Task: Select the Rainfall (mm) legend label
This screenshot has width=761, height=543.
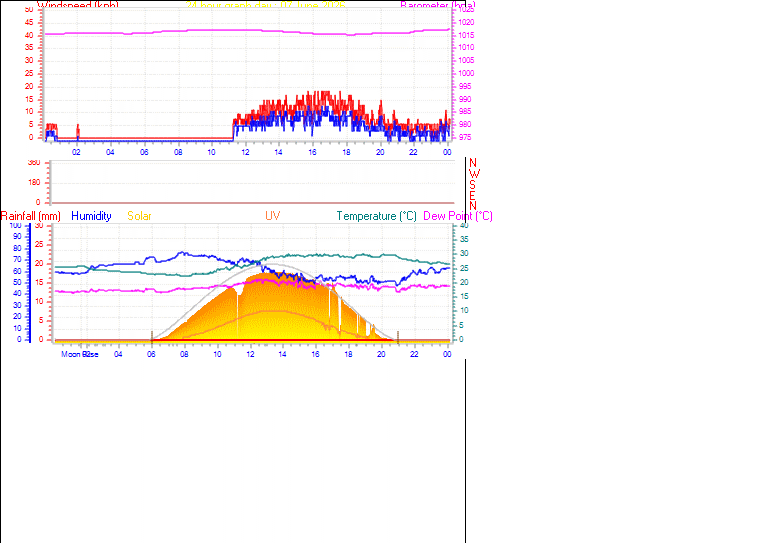Action: click(x=31, y=216)
